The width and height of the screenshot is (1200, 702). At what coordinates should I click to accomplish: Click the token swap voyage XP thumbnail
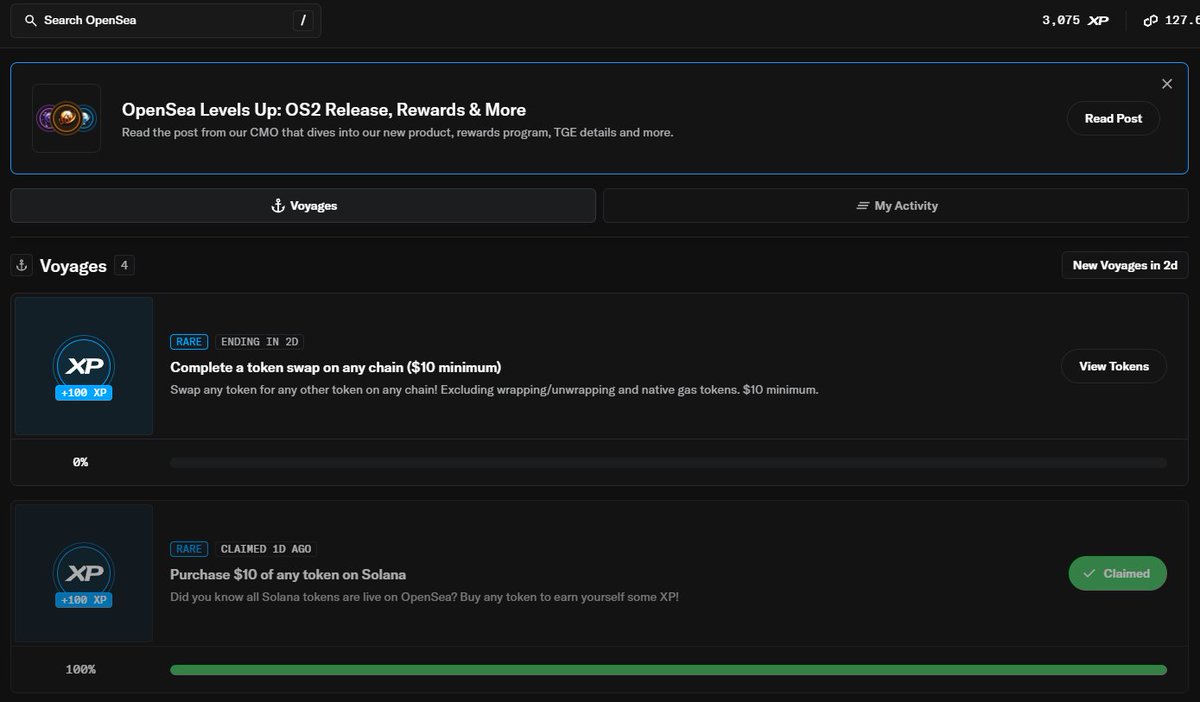point(84,366)
